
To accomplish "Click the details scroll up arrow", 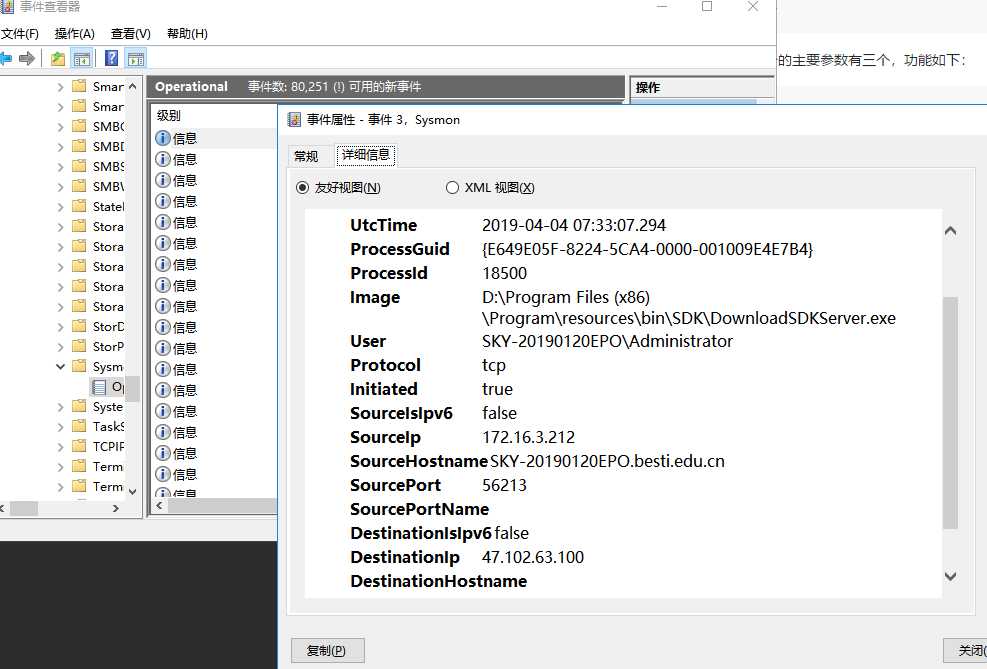I will [950, 231].
